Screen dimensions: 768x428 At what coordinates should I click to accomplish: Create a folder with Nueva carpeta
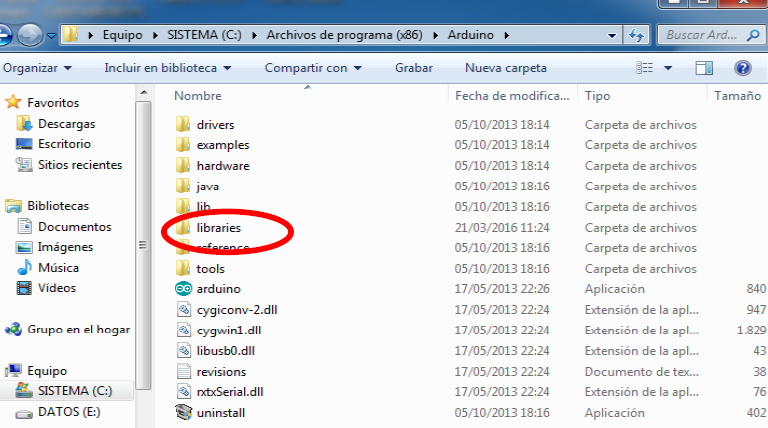click(505, 69)
